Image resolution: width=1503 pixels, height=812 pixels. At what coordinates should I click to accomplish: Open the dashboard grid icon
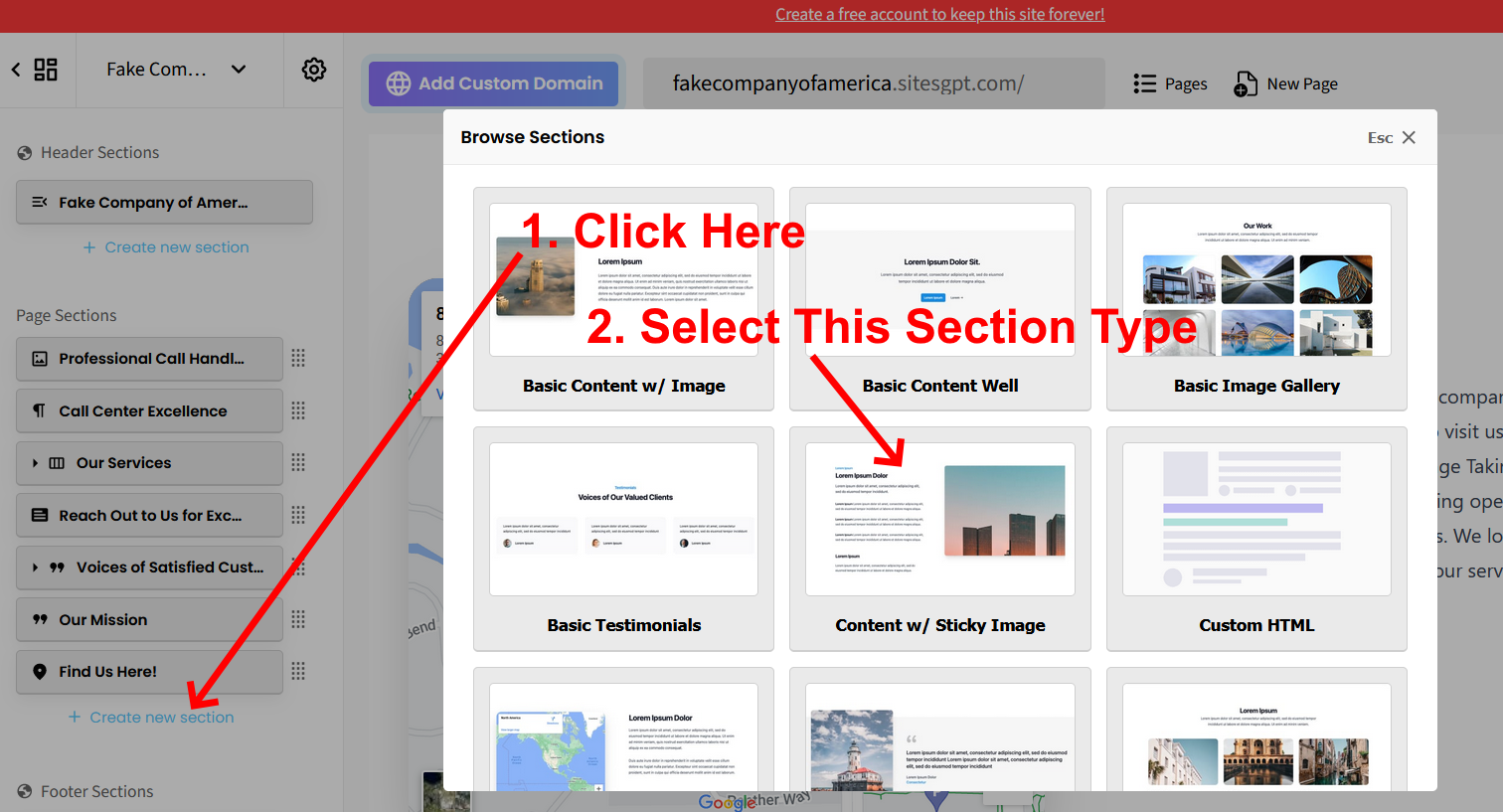pos(46,70)
